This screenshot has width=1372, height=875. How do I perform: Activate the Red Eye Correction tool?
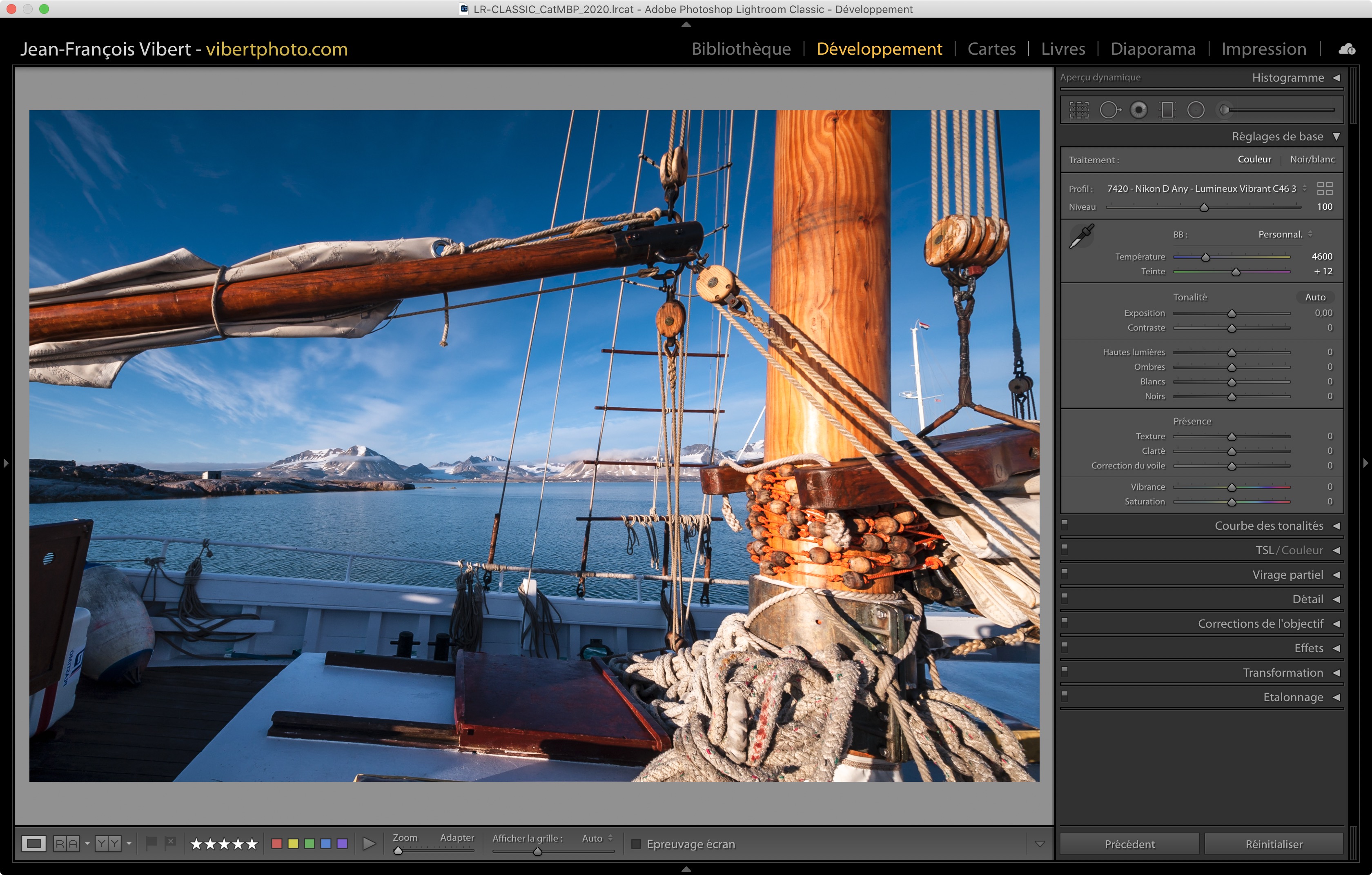tap(1138, 110)
